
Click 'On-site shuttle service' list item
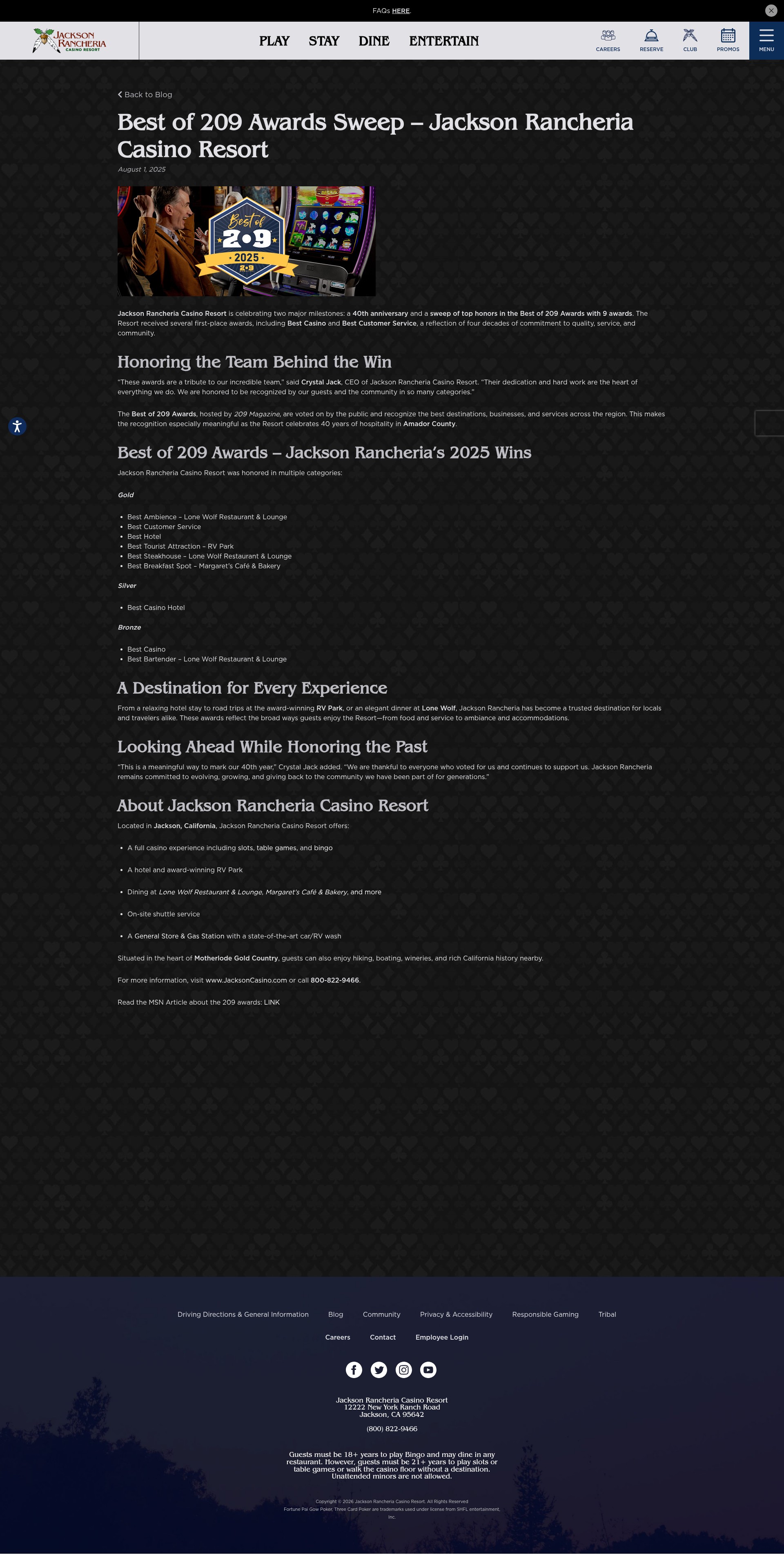click(163, 914)
